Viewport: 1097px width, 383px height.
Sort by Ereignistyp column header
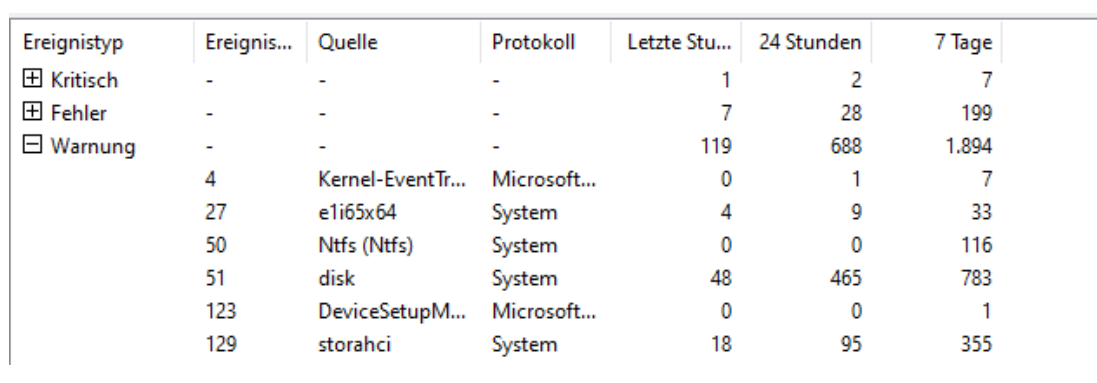click(73, 42)
